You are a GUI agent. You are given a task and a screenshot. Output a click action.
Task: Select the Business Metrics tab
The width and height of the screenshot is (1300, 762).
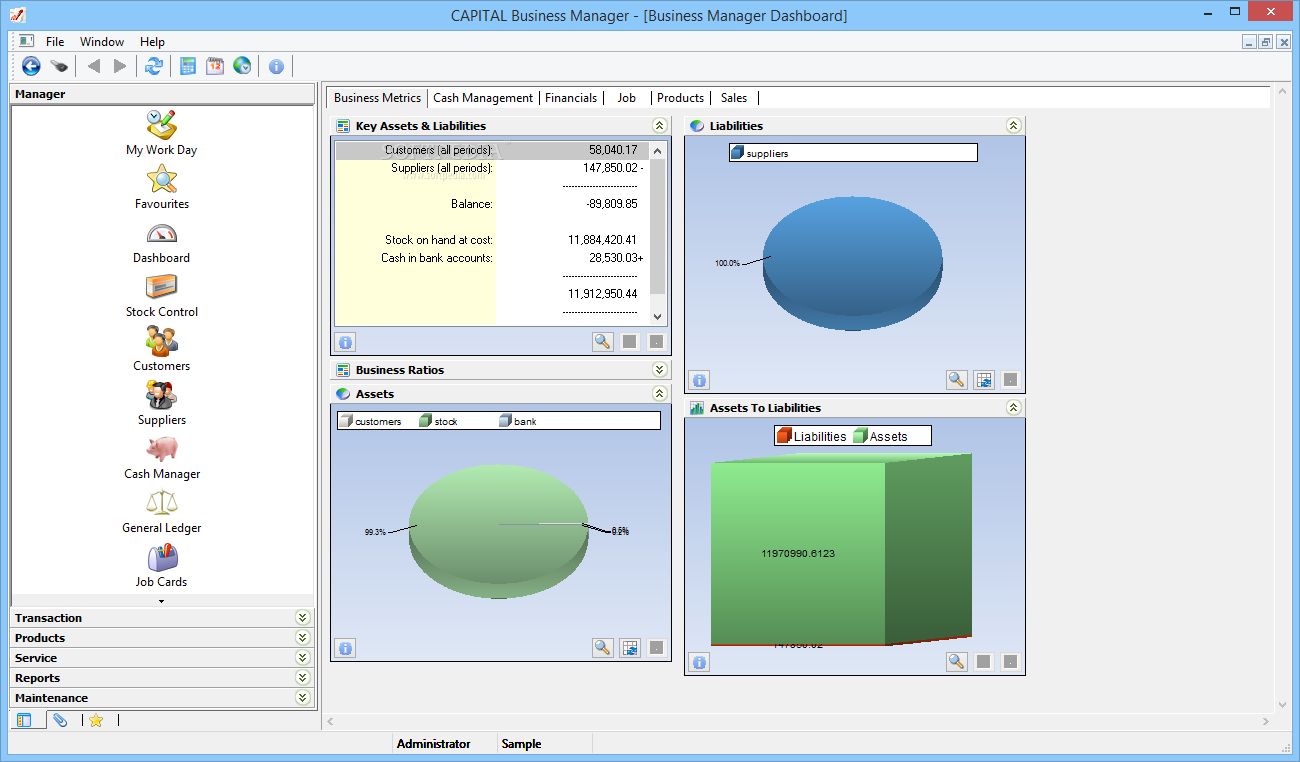click(x=377, y=98)
